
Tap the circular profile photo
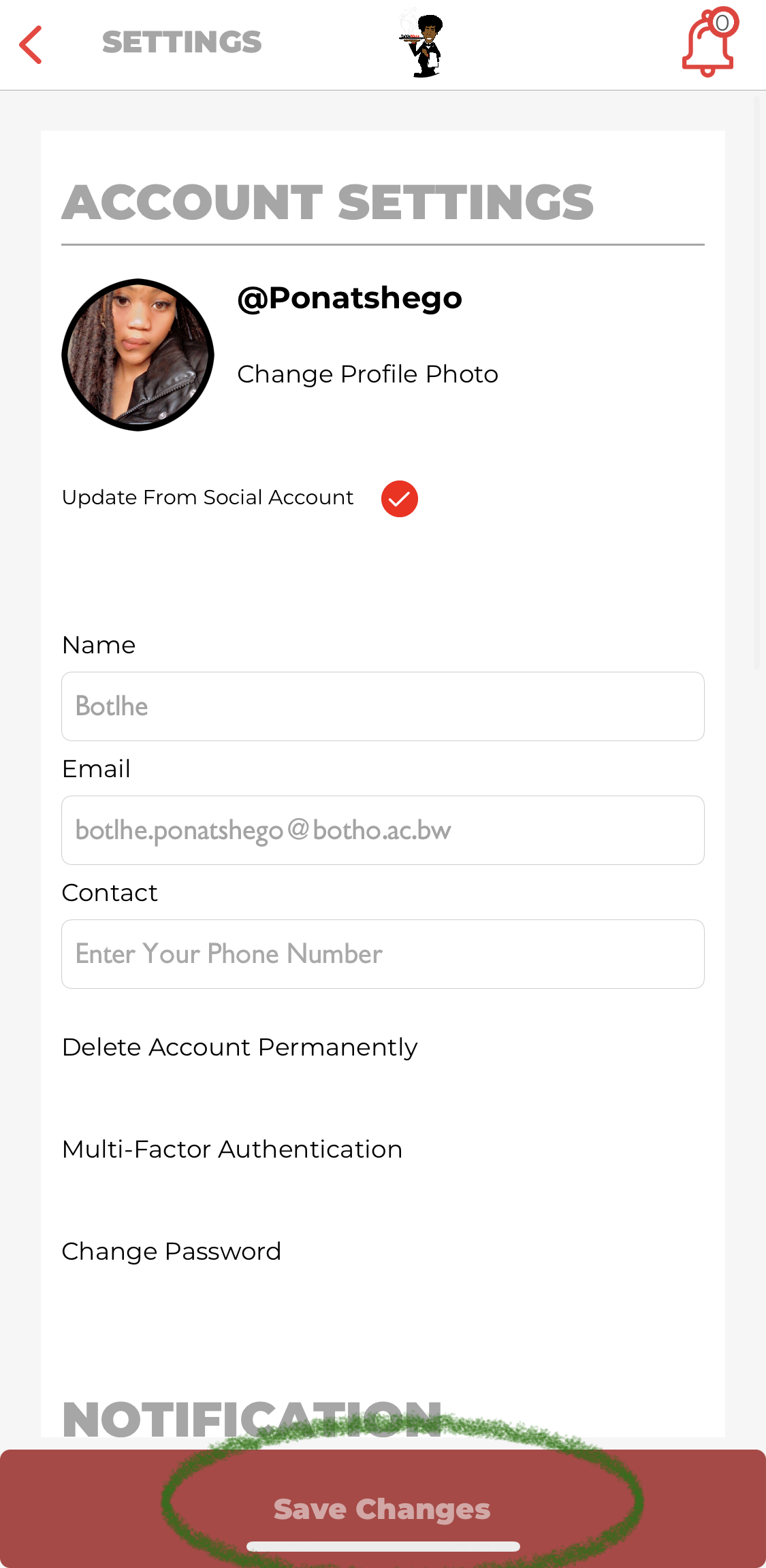[x=138, y=355]
